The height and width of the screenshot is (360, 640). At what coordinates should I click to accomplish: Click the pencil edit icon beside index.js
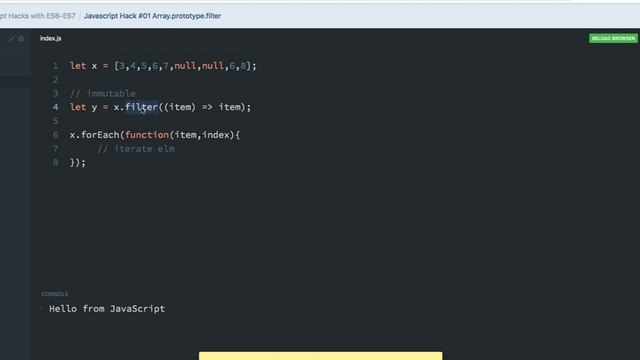(12, 38)
